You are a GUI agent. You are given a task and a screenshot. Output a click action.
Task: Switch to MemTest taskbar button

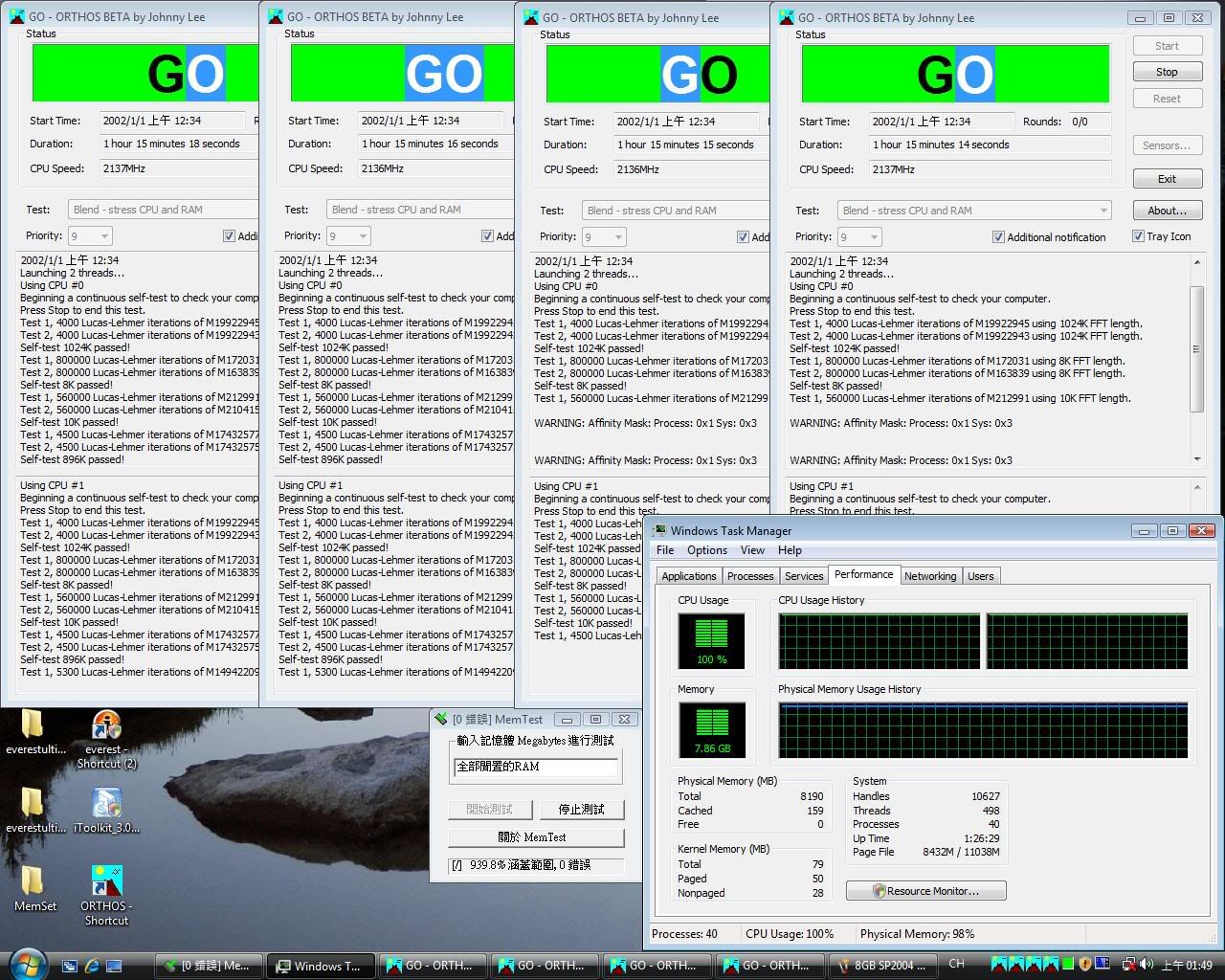(207, 966)
